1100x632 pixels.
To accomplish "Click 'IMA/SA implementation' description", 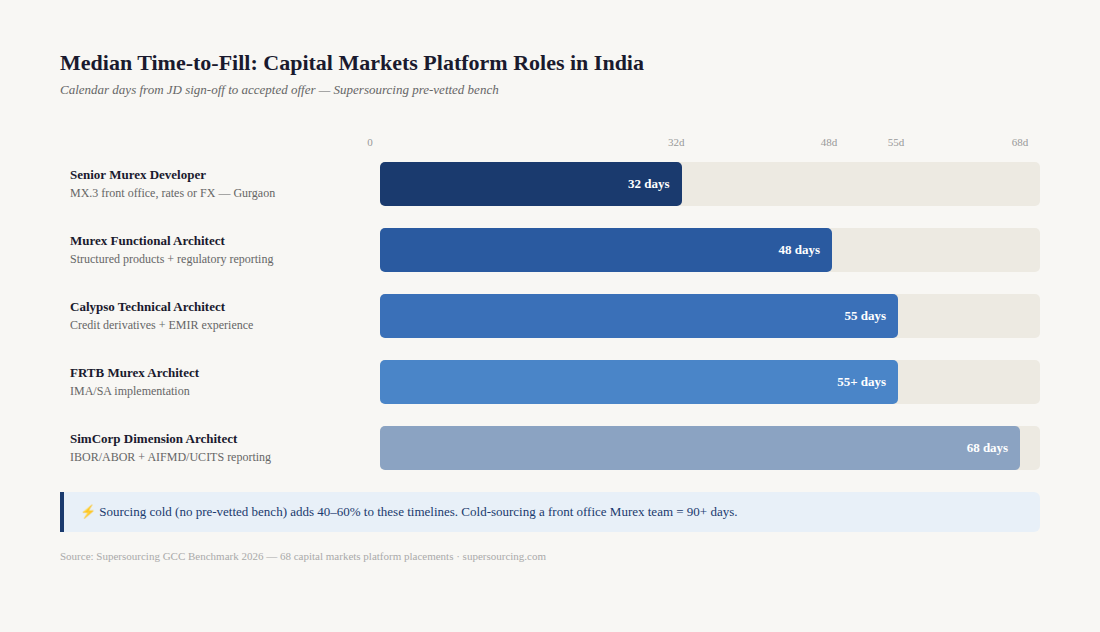I will click(x=130, y=391).
